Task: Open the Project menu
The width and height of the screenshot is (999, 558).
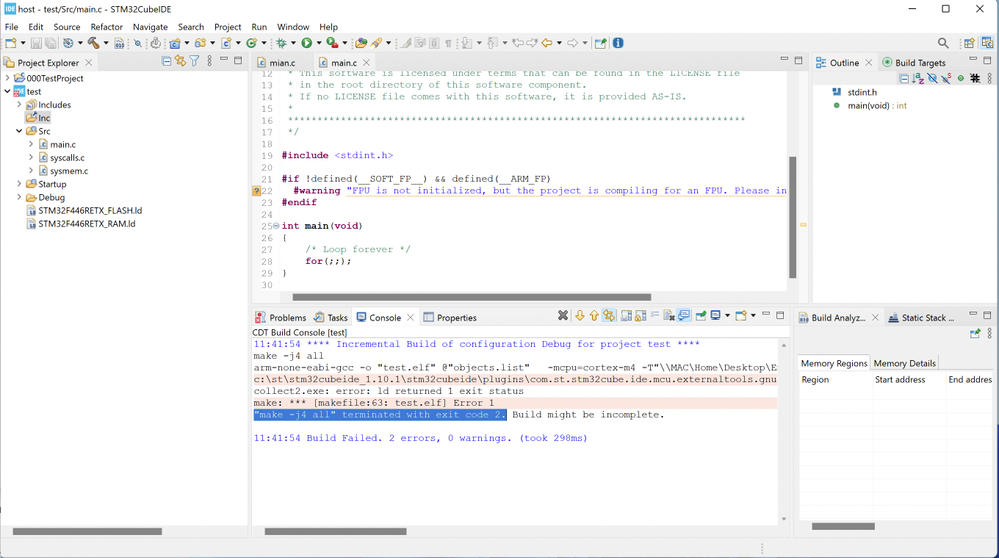Action: click(227, 27)
